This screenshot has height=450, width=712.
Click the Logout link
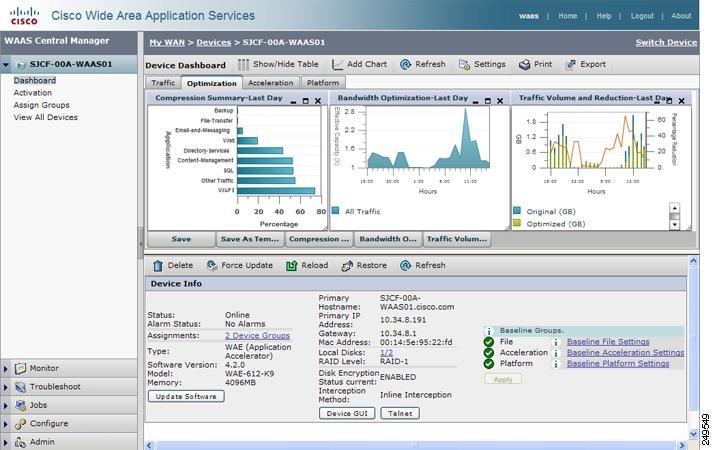pyautogui.click(x=642, y=16)
